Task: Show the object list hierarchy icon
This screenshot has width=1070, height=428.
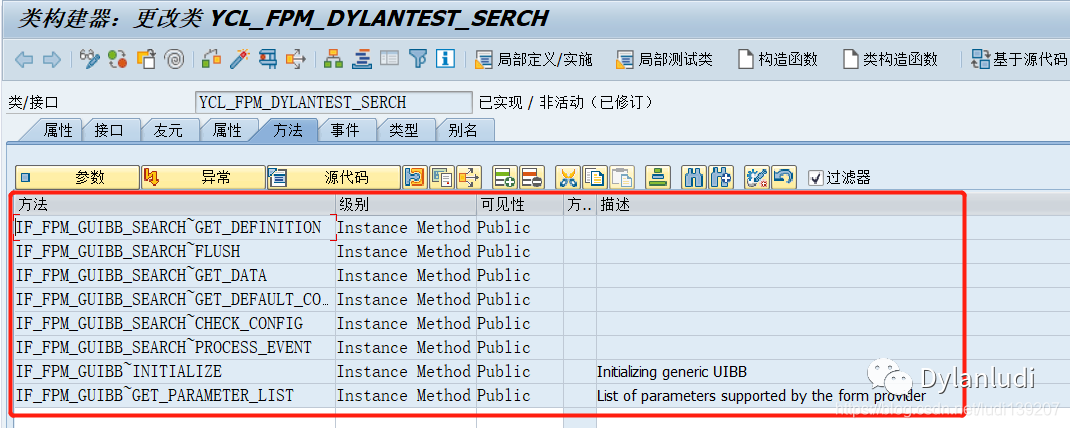Action: click(x=333, y=59)
